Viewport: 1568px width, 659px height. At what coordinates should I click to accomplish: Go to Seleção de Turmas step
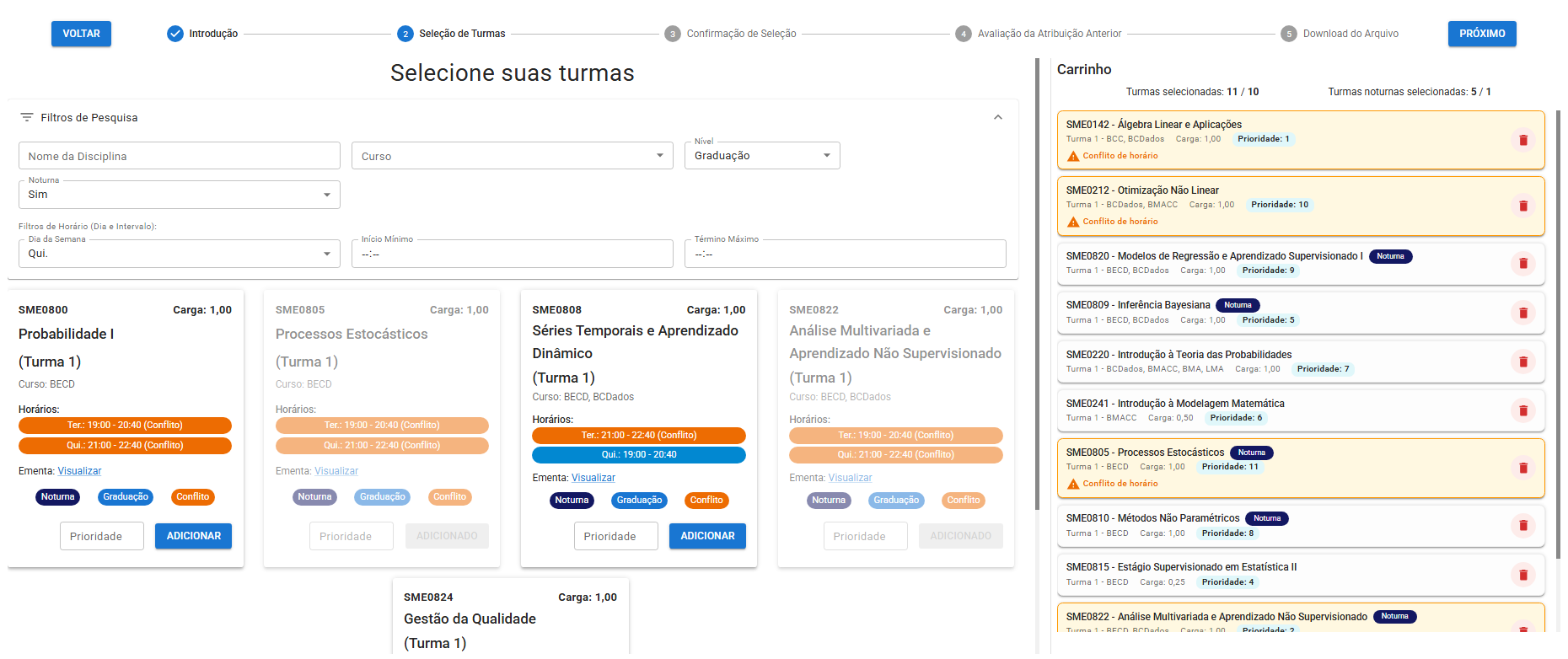[451, 34]
